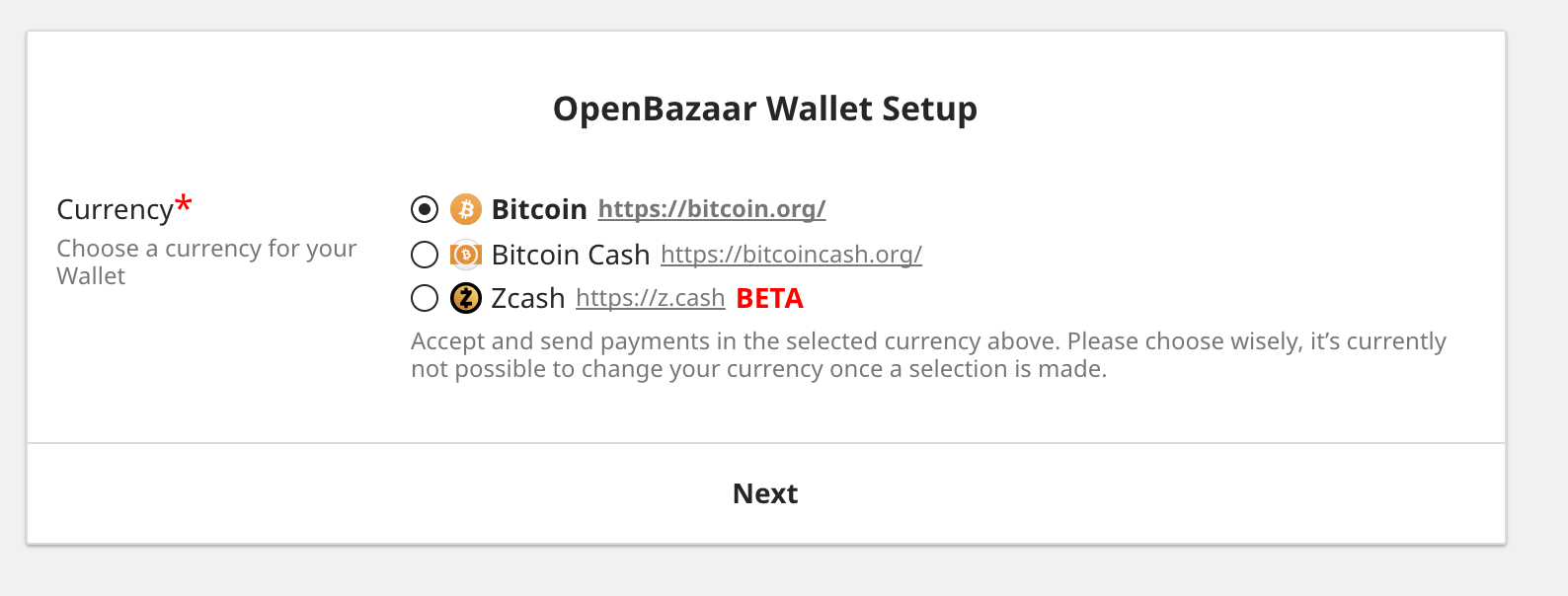Open the https://z.cash link
The height and width of the screenshot is (596, 1568).
pyautogui.click(x=651, y=298)
